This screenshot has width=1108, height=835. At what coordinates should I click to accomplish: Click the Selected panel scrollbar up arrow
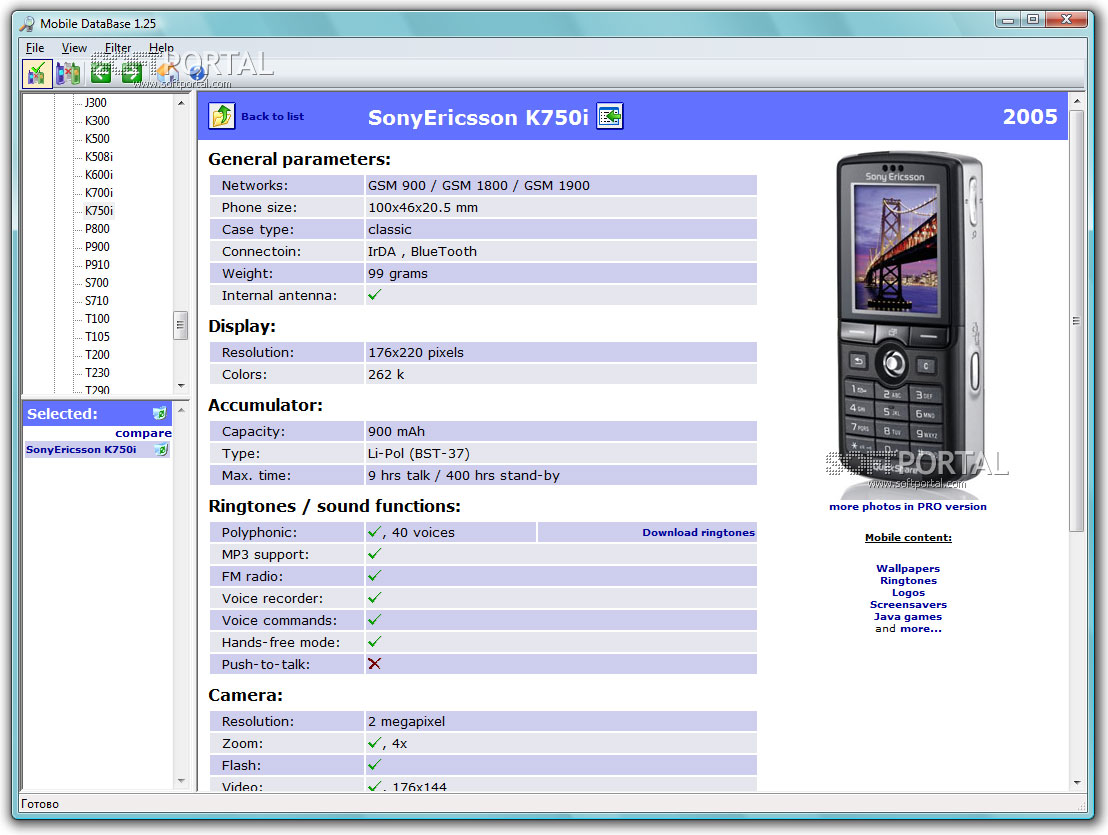[x=181, y=410]
